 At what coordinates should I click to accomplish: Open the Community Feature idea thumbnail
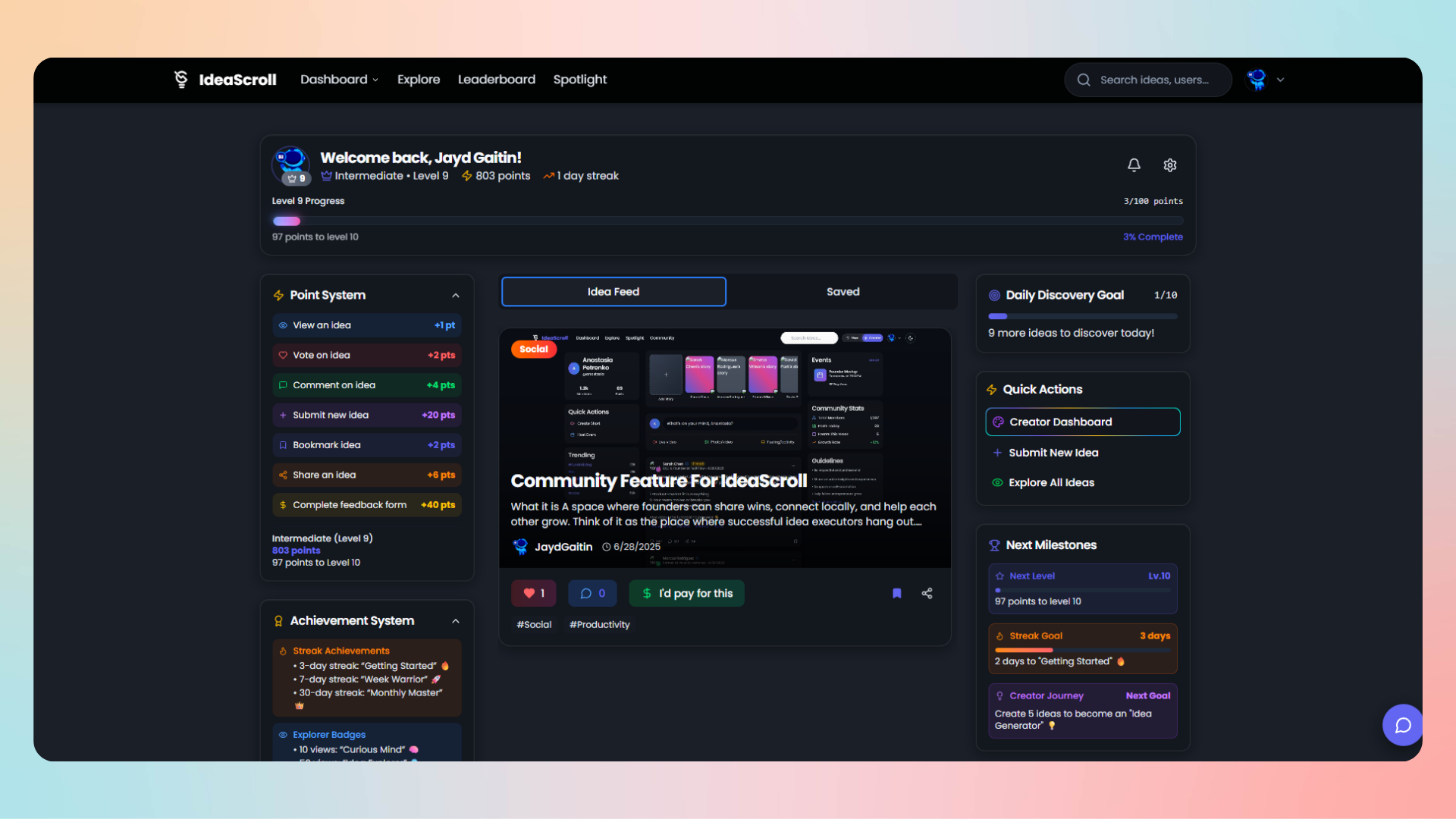[725, 448]
